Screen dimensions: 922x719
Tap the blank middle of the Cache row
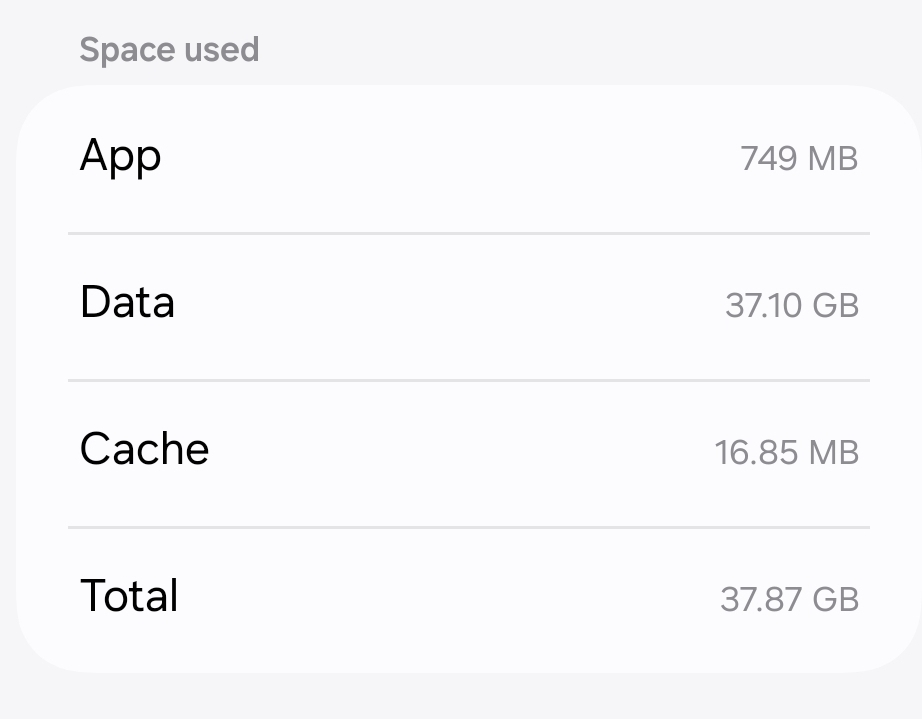(x=450, y=452)
